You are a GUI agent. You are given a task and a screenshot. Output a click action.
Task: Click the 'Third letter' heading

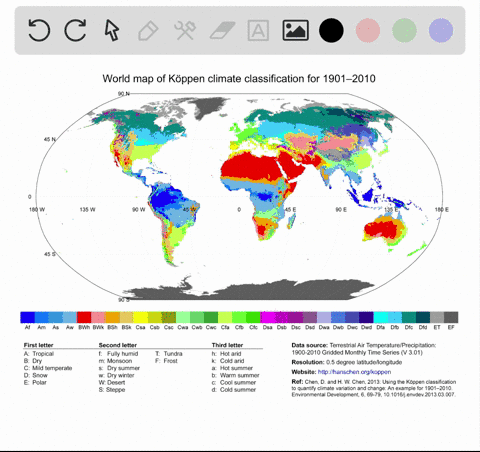click(227, 345)
